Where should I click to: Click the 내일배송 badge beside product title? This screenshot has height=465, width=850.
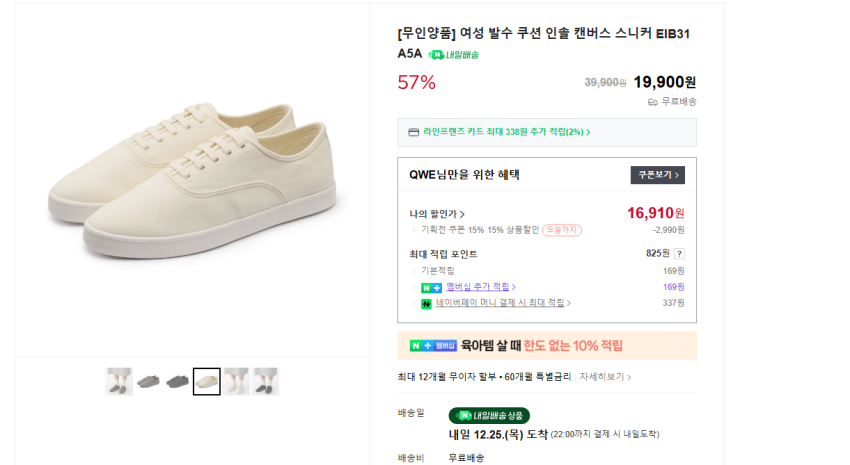point(453,55)
